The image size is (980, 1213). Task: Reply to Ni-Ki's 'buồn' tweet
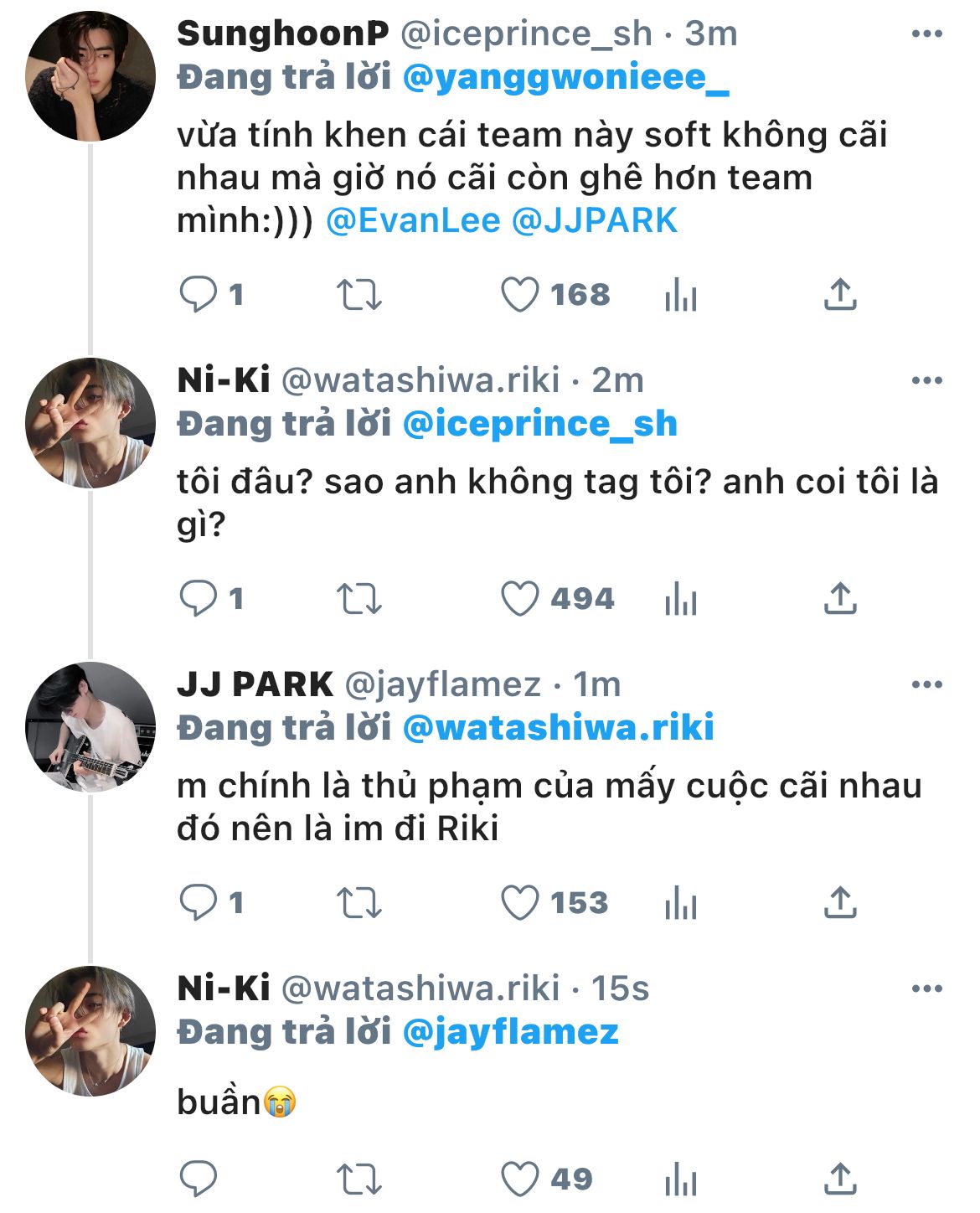[x=199, y=1179]
